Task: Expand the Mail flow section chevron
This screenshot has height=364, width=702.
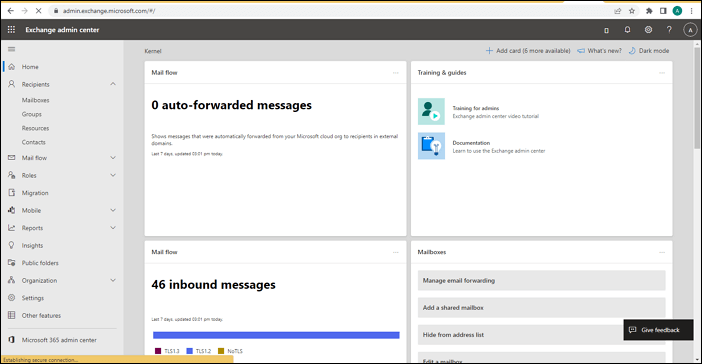Action: tap(113, 158)
